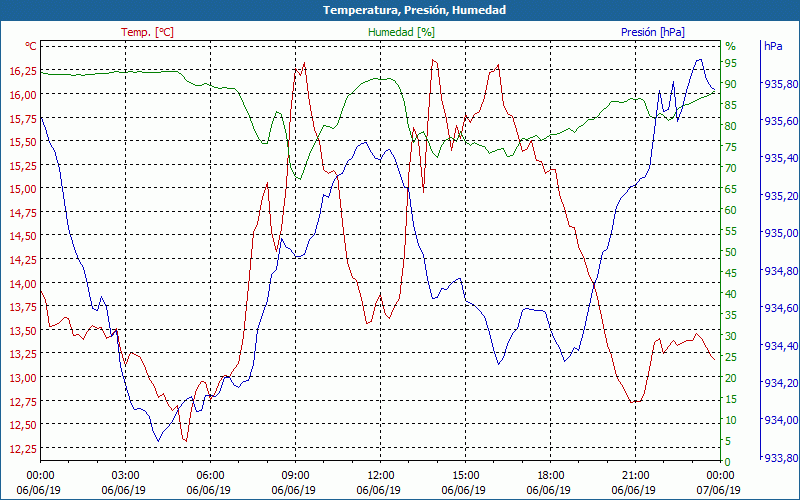
Task: Click the 07/06/19 date label
Action: click(718, 491)
